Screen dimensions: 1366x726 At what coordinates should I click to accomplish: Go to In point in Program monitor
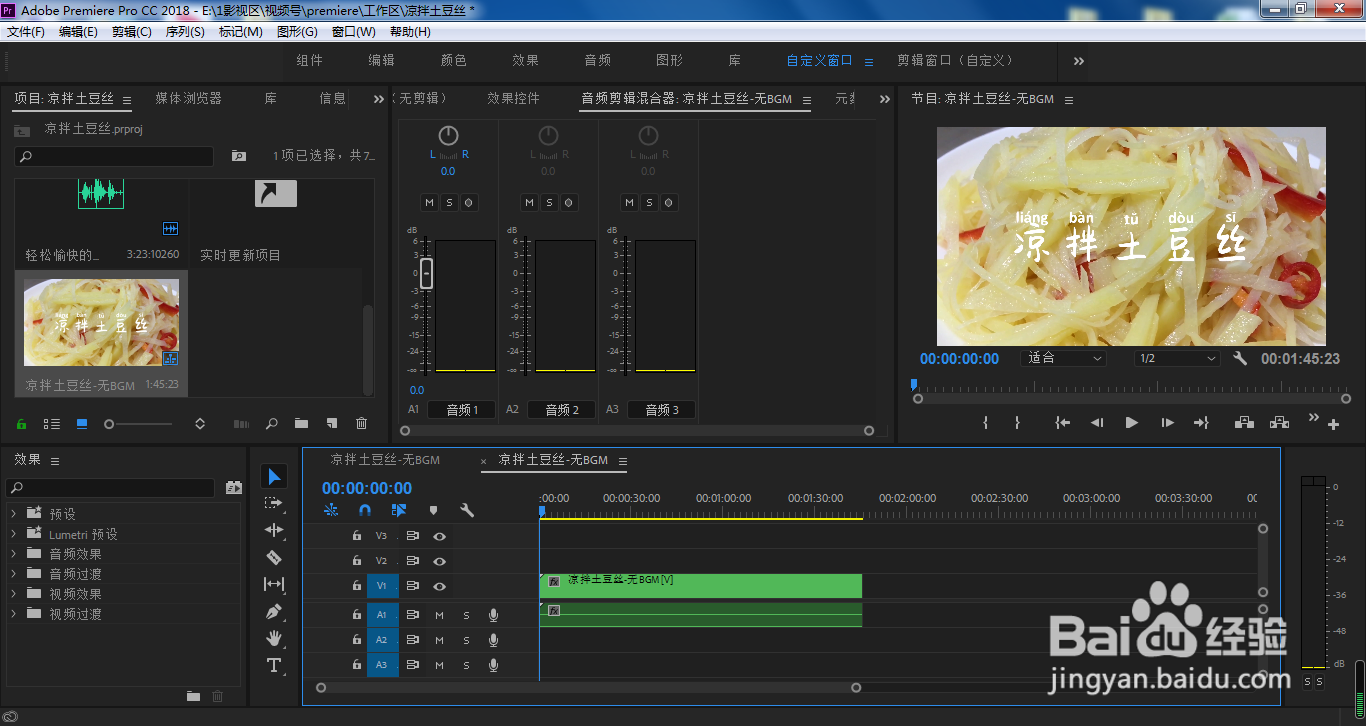click(x=1063, y=423)
